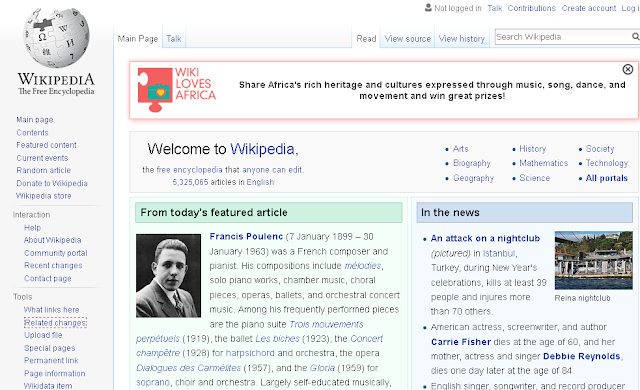Open Upload file link
This screenshot has width=640, height=390.
click(x=43, y=335)
